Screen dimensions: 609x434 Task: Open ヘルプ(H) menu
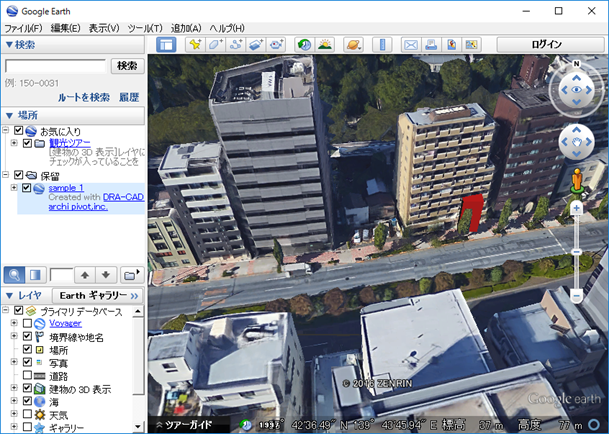[x=227, y=28]
